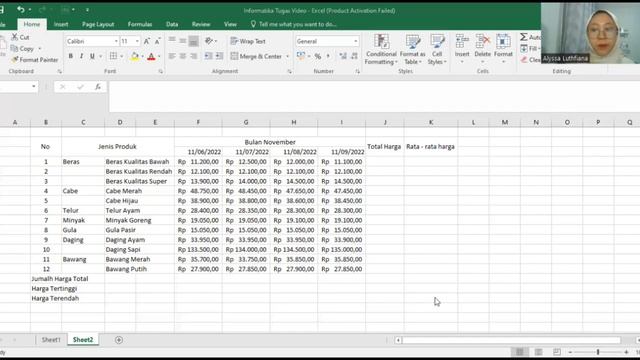Select Normal view icon in status bar
640x360 pixels.
520,352
